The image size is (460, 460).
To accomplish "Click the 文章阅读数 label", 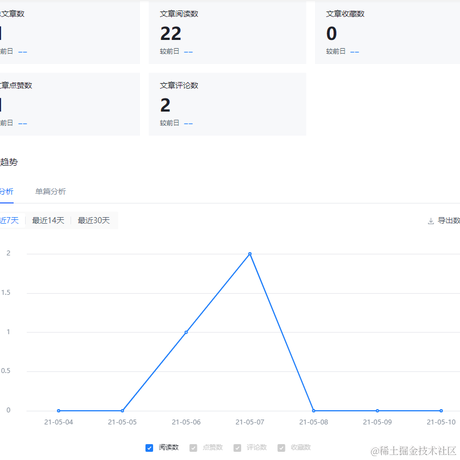I will [x=179, y=14].
